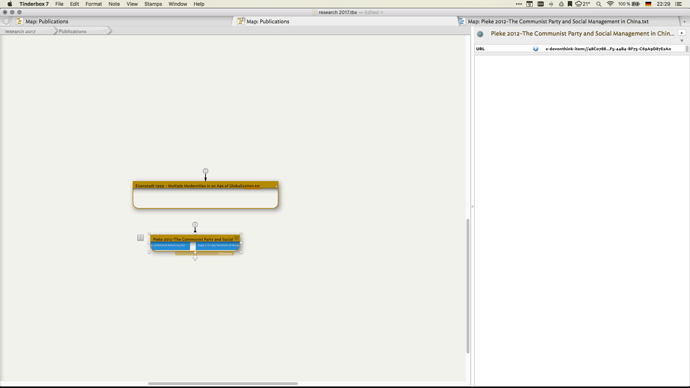Expand the shape handle below the Pieke note
This screenshot has width=690, height=388.
click(x=195, y=258)
